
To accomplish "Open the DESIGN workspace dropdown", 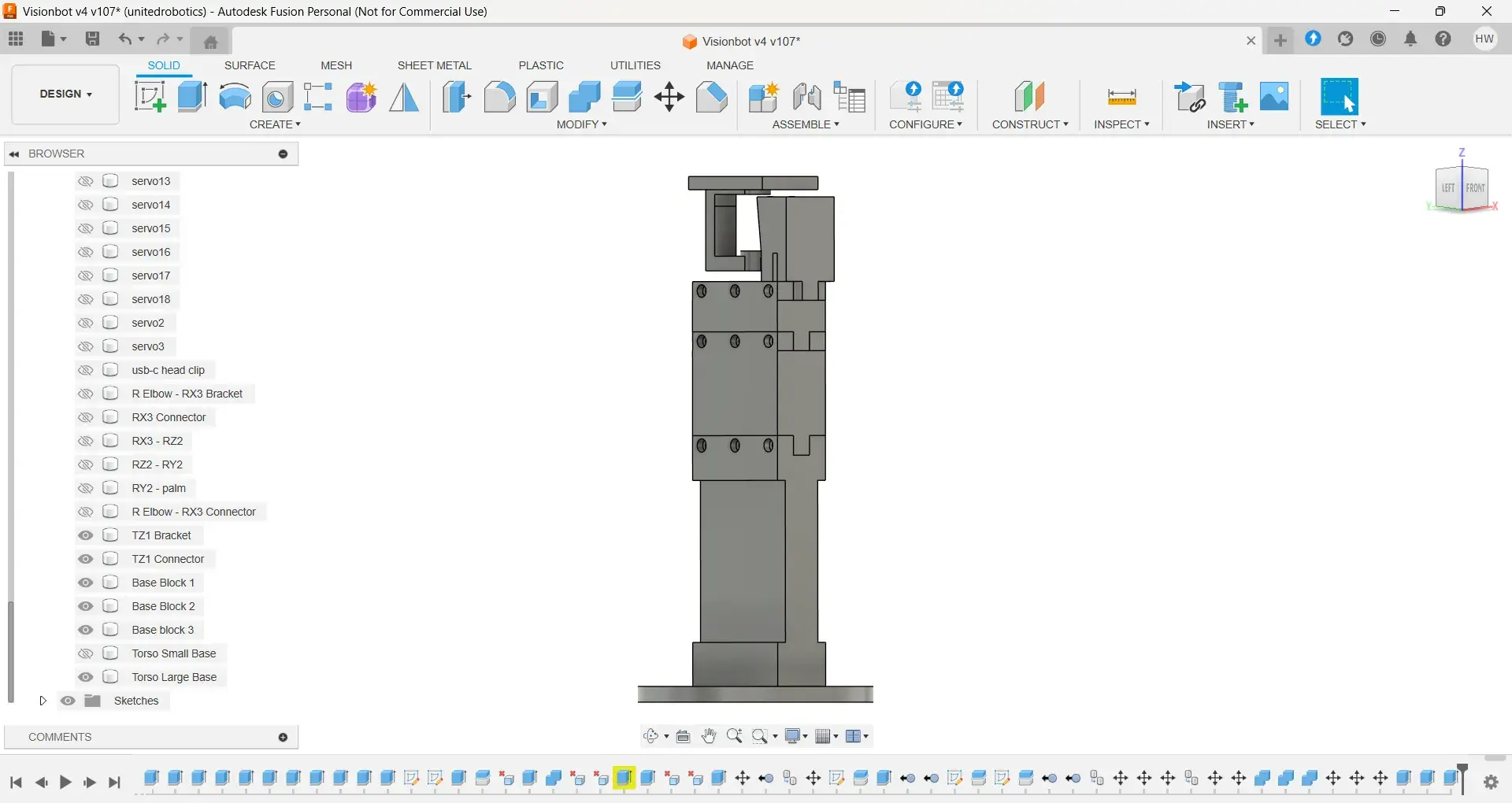I will tap(65, 94).
